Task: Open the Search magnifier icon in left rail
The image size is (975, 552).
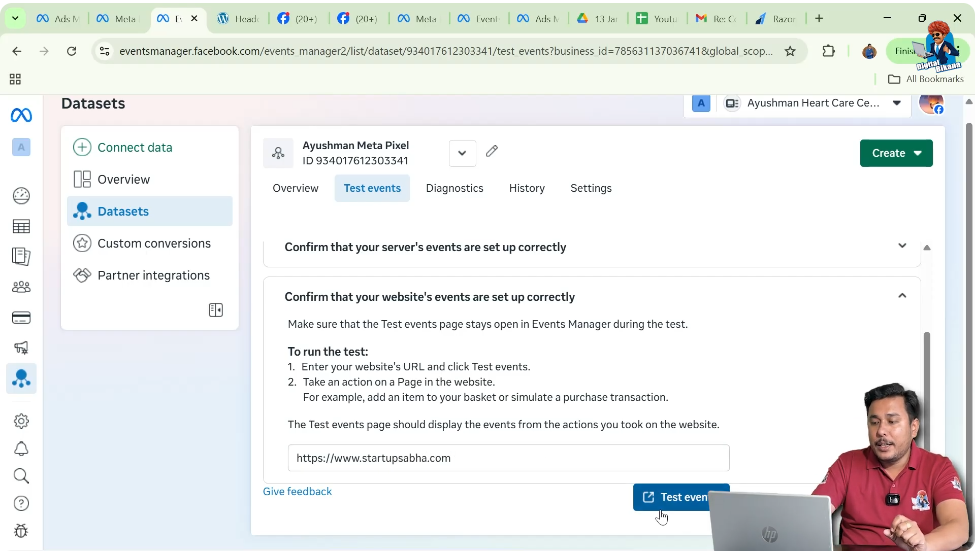Action: tap(21, 476)
